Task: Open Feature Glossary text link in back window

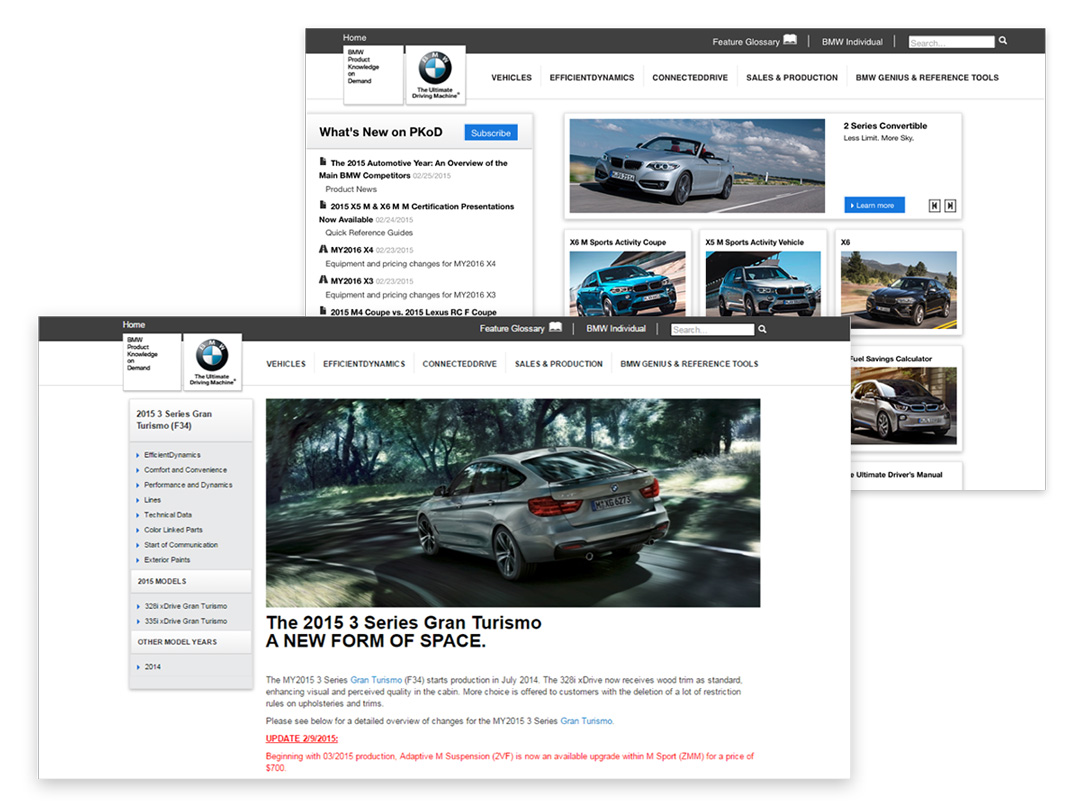Action: point(746,42)
